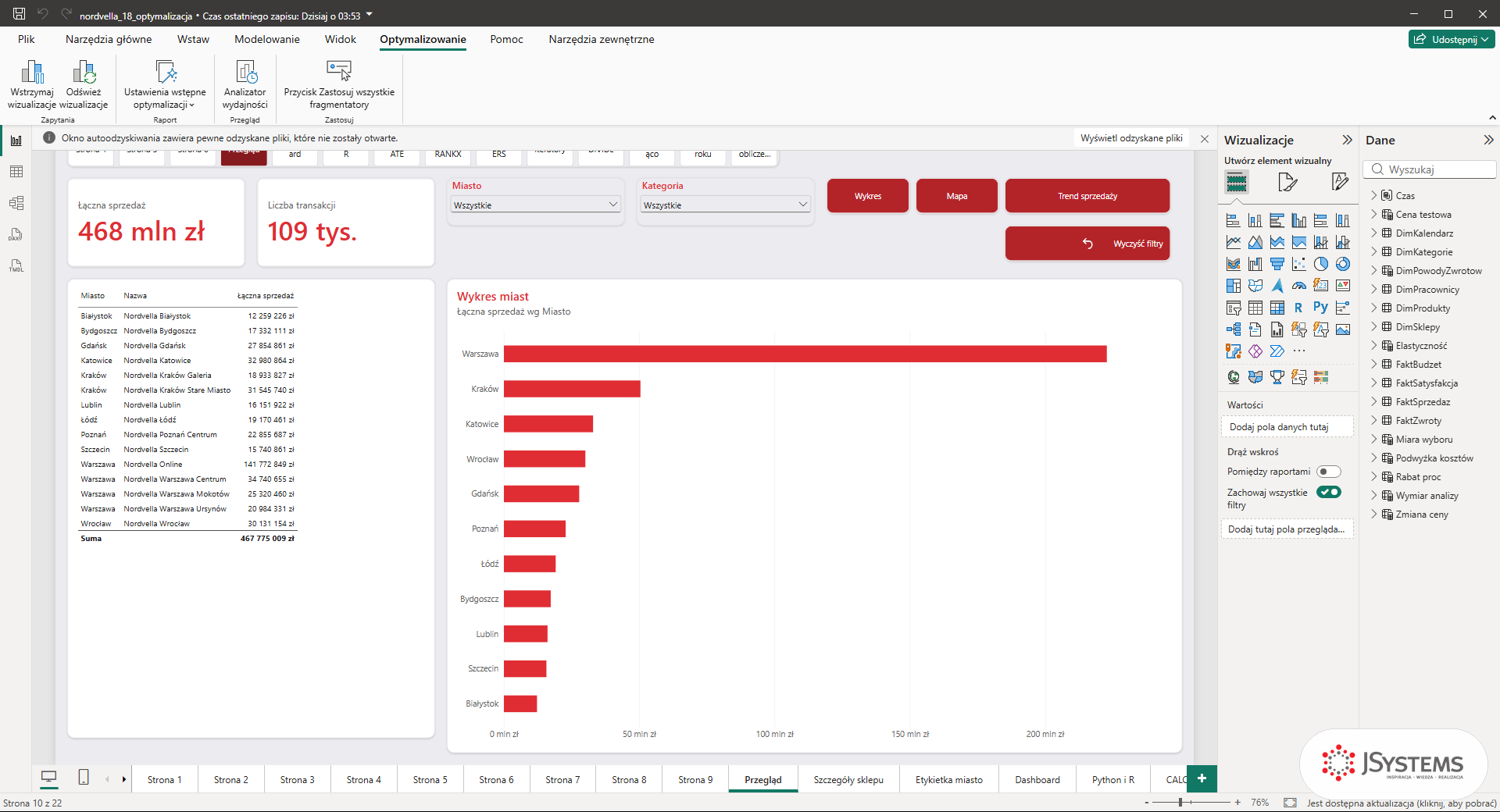Click the Wyszukaj search field

[1430, 169]
